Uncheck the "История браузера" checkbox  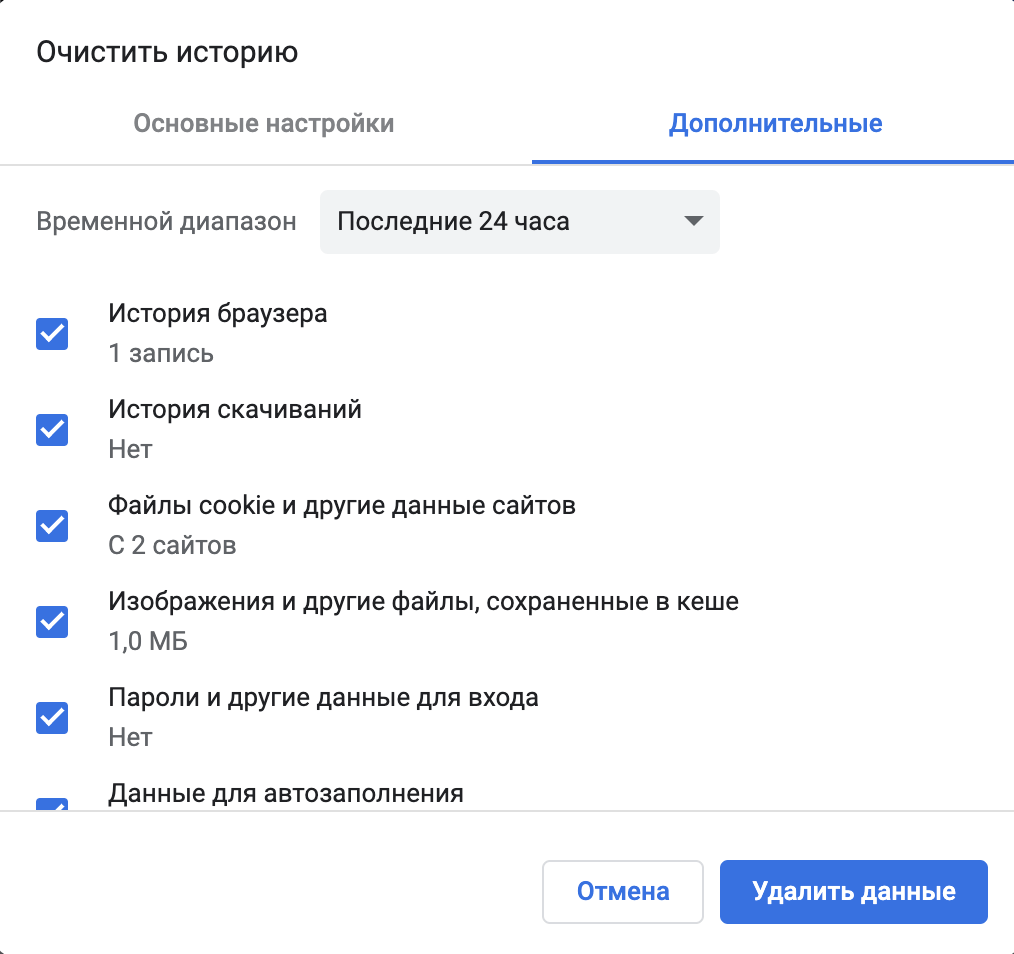[51, 333]
